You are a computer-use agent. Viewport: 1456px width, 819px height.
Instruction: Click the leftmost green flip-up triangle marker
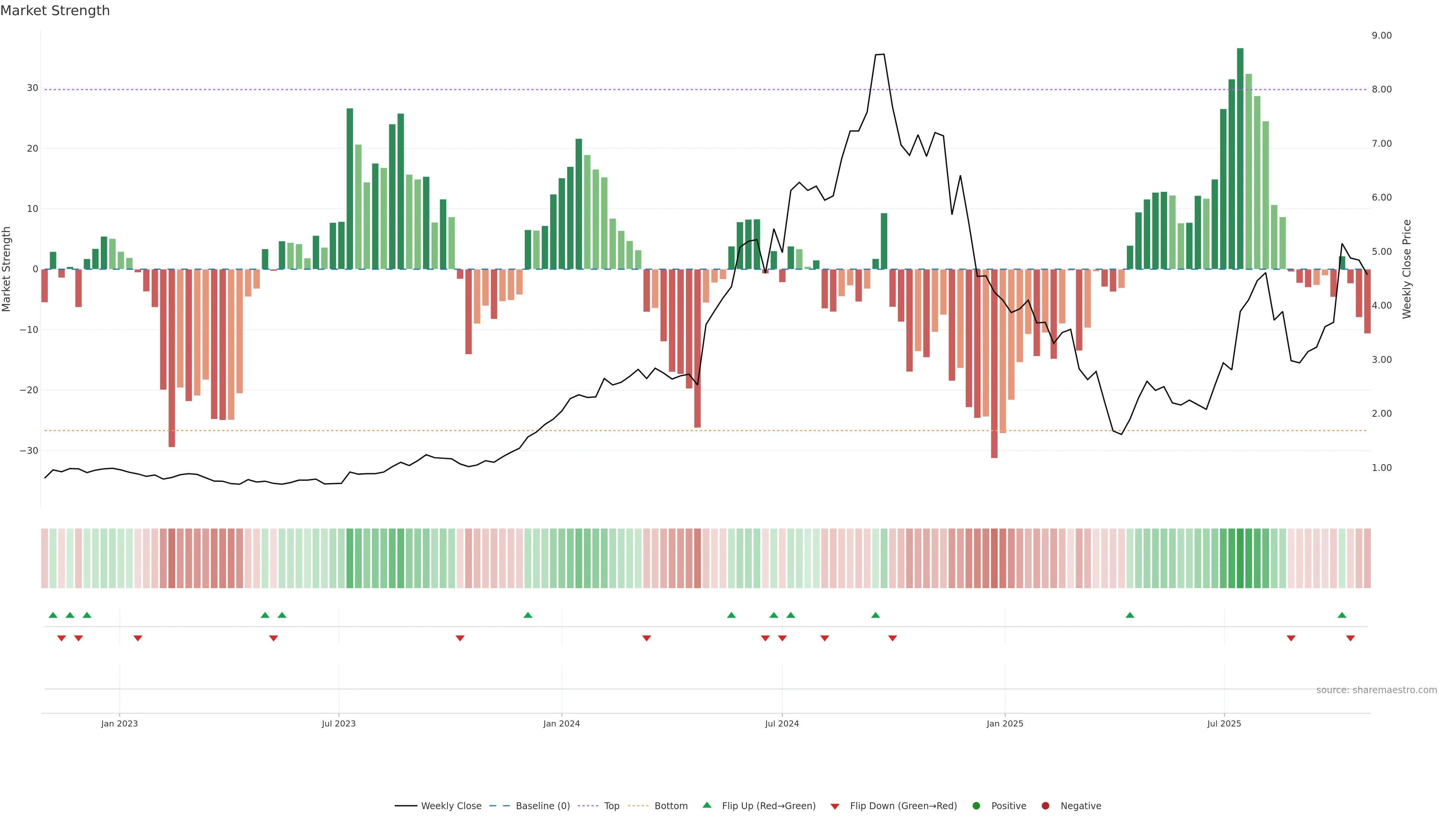[53, 615]
